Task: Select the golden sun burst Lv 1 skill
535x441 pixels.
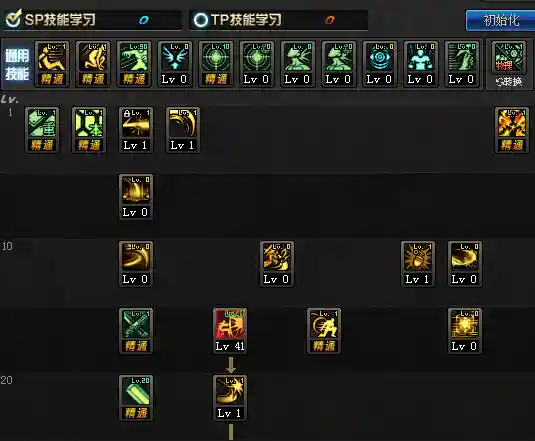Action: (x=417, y=264)
